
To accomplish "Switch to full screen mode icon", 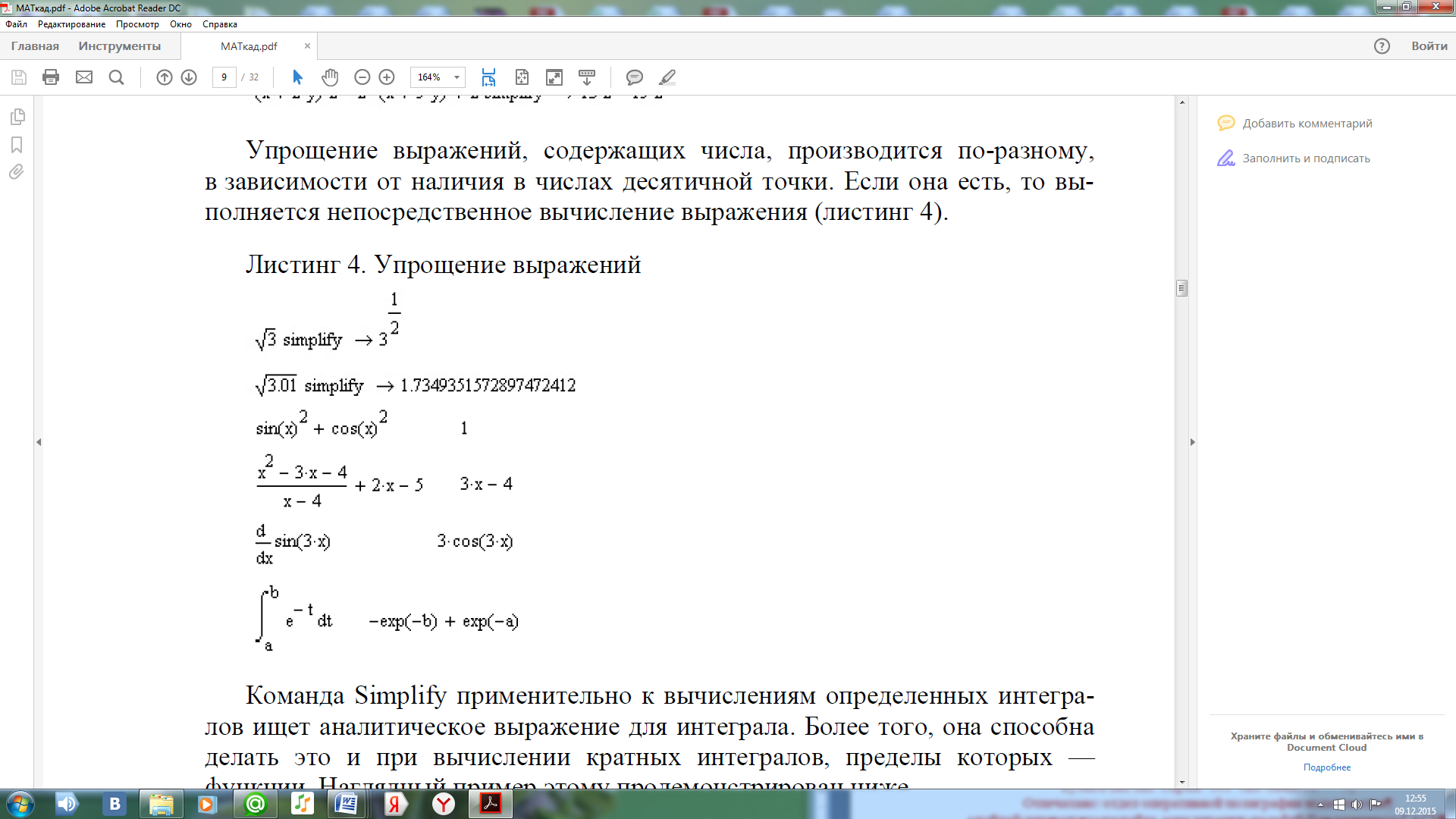I will pyautogui.click(x=554, y=77).
